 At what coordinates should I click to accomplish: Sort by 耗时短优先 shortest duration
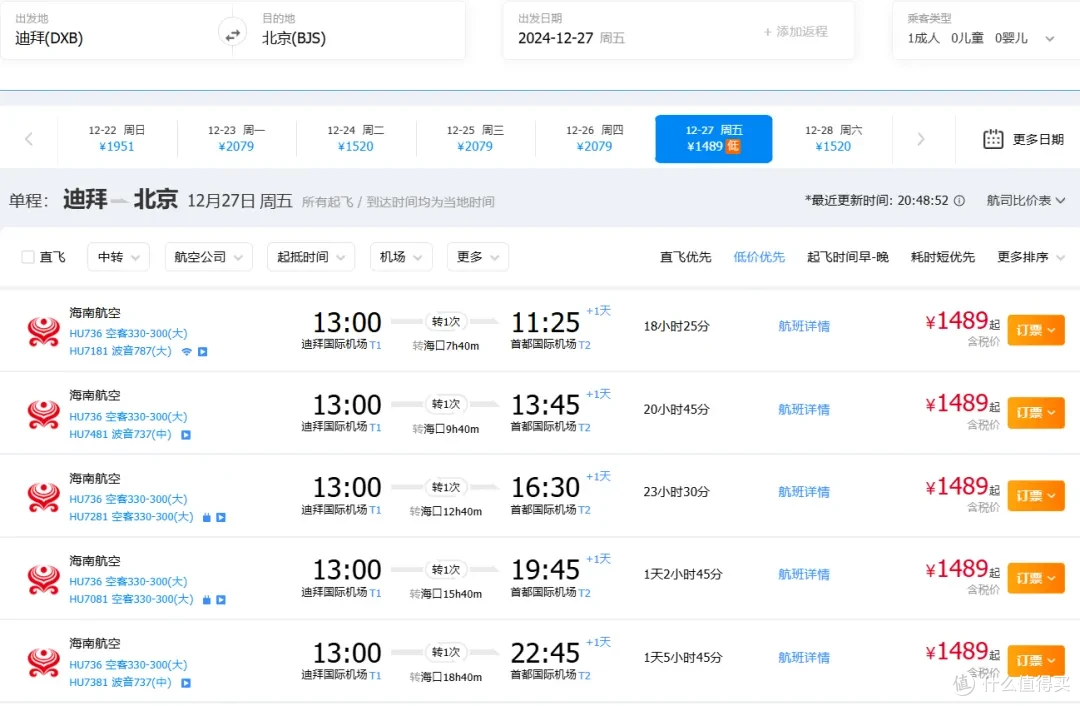click(x=943, y=257)
